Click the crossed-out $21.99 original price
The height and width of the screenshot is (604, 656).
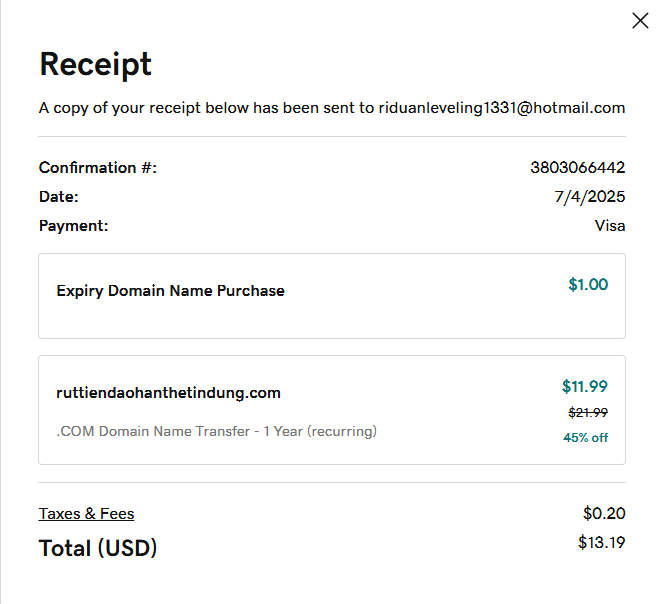[x=588, y=413]
